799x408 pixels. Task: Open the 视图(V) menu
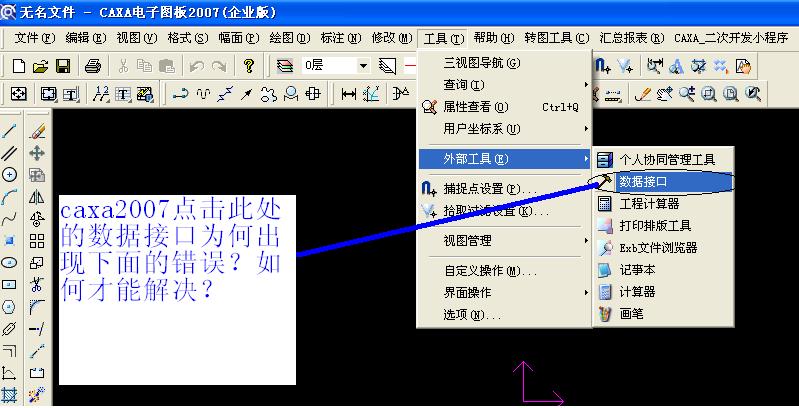click(137, 38)
